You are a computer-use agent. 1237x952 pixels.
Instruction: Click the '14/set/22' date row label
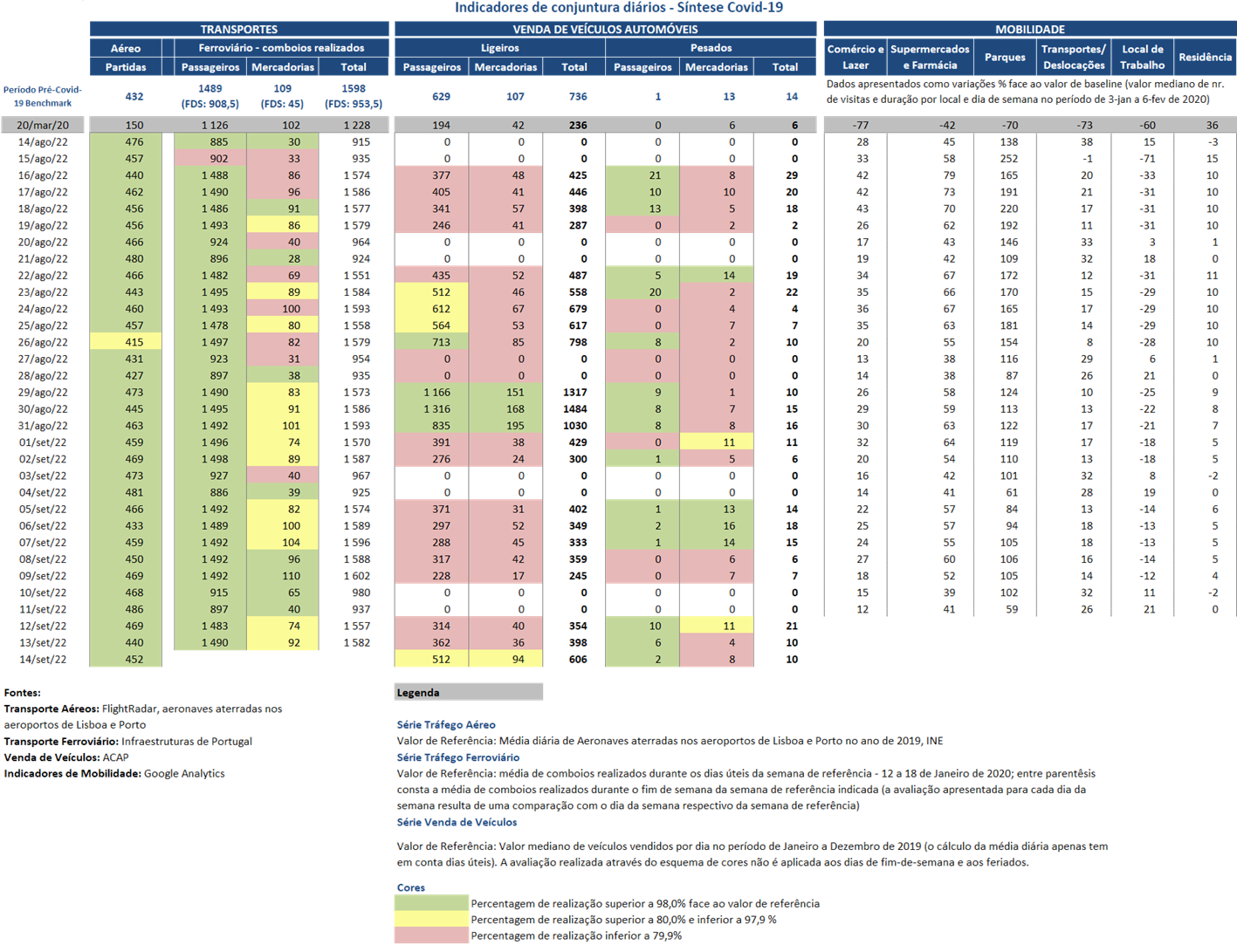pos(43,660)
